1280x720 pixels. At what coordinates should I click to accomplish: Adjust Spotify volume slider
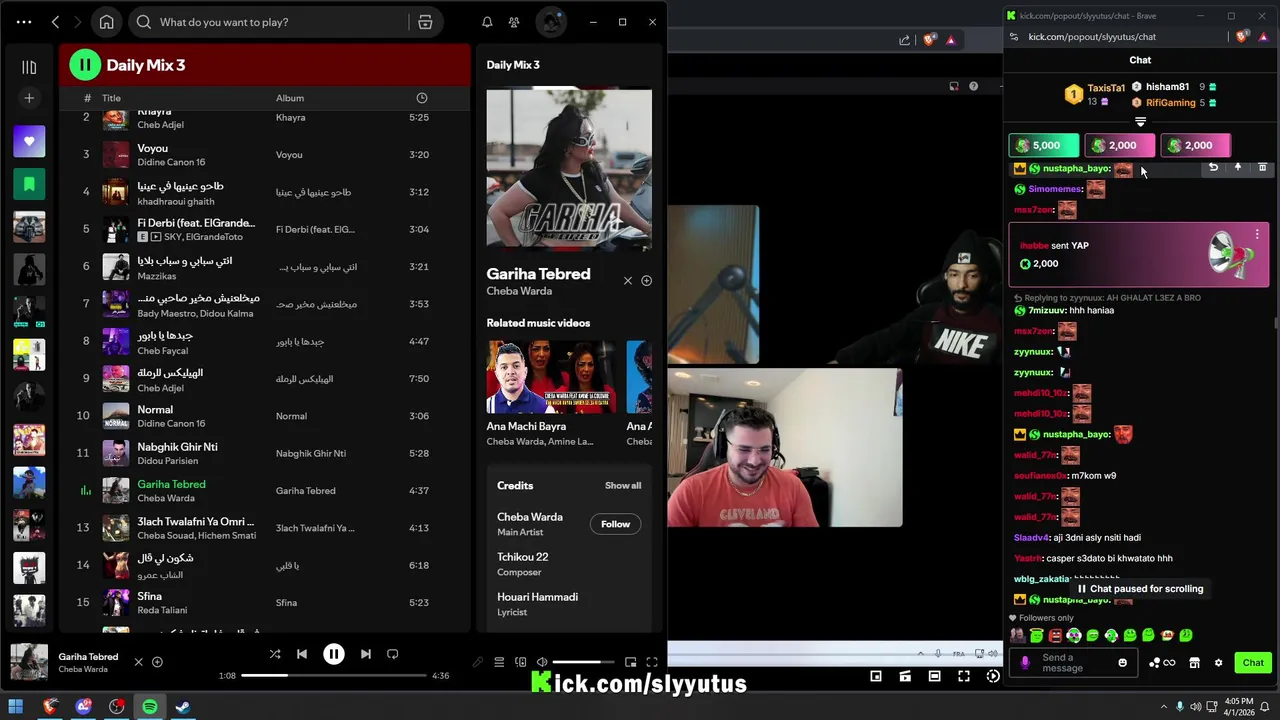(x=582, y=662)
